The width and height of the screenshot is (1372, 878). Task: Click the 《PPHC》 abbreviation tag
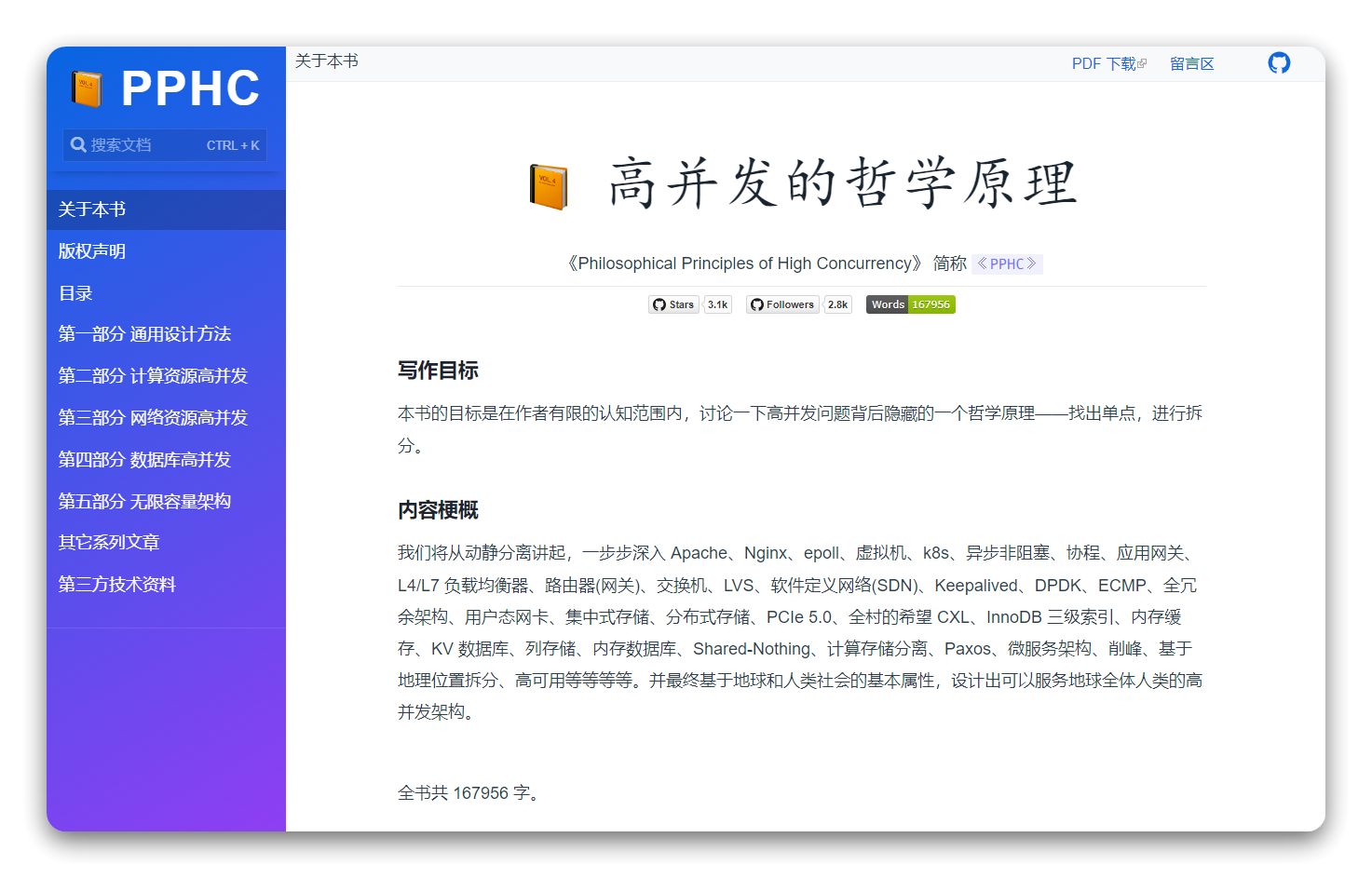1007,263
